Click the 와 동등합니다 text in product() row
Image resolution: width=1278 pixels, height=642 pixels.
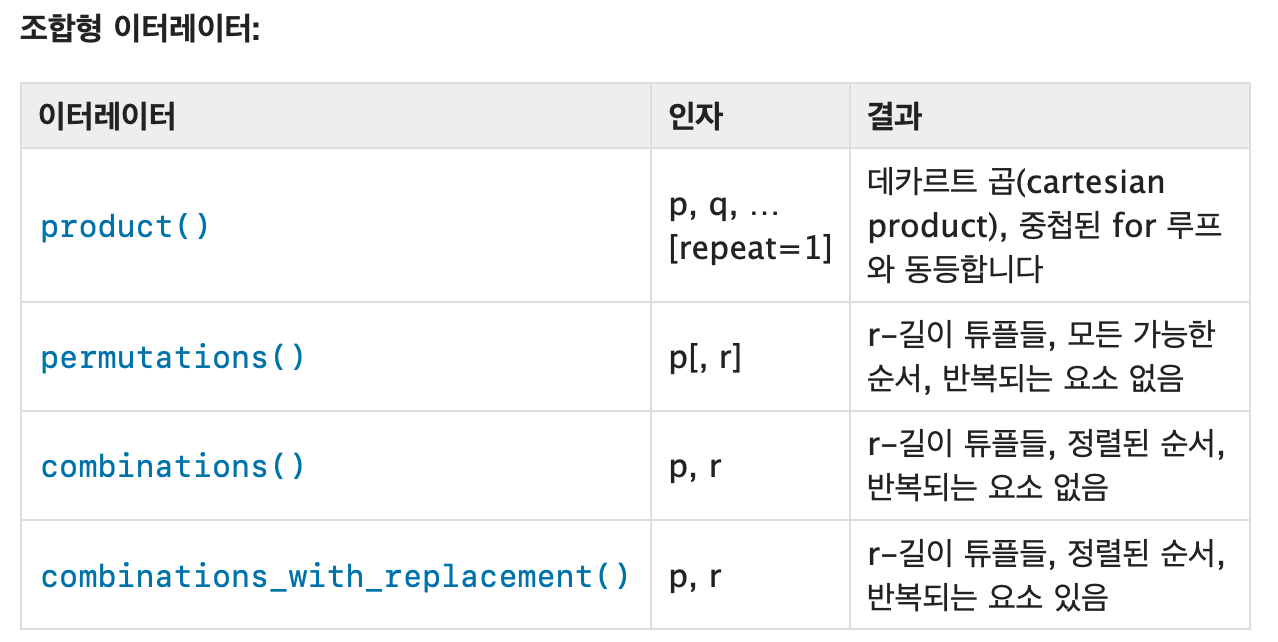[x=955, y=270]
